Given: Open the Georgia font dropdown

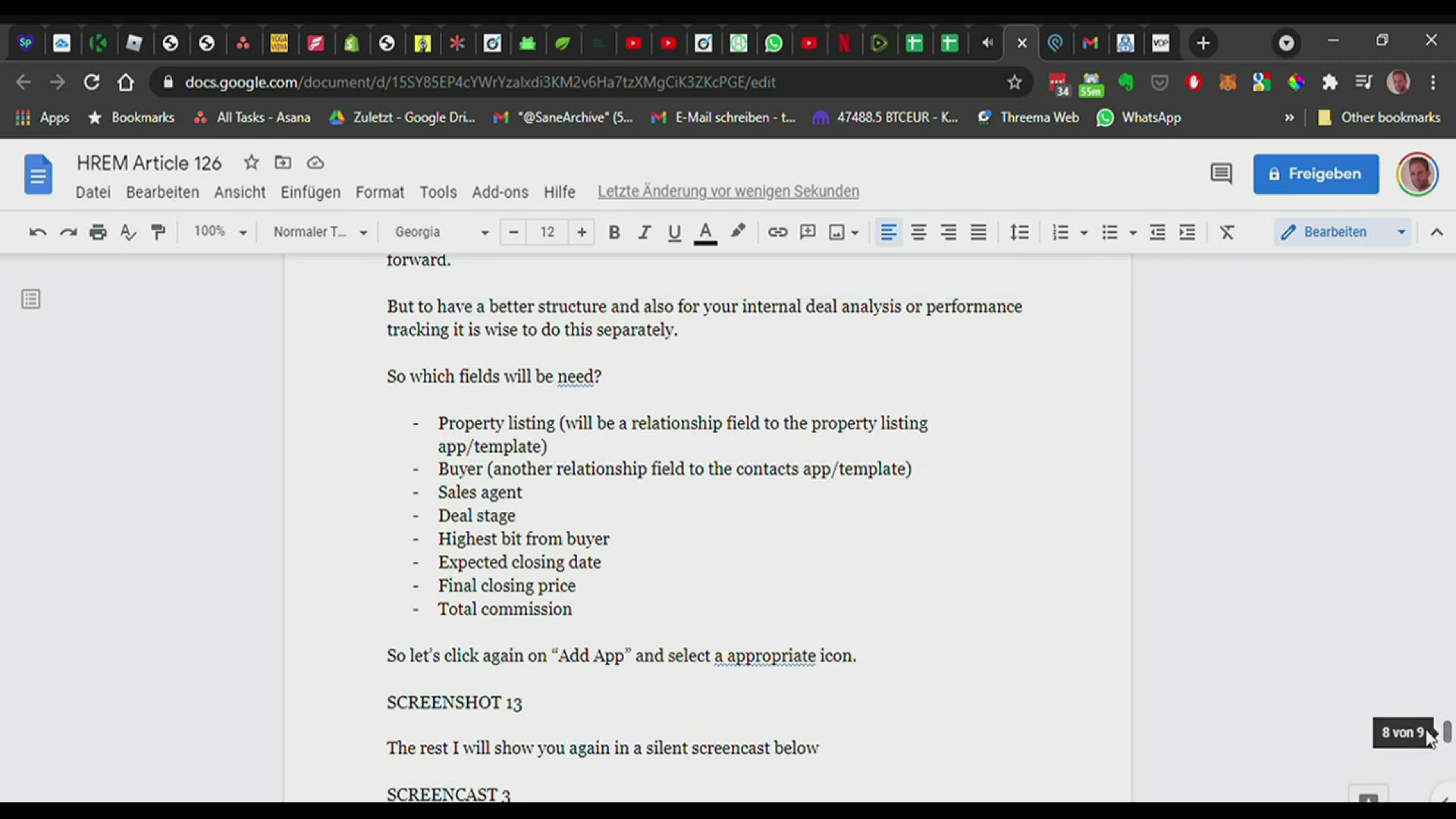Looking at the screenshot, I should (441, 232).
